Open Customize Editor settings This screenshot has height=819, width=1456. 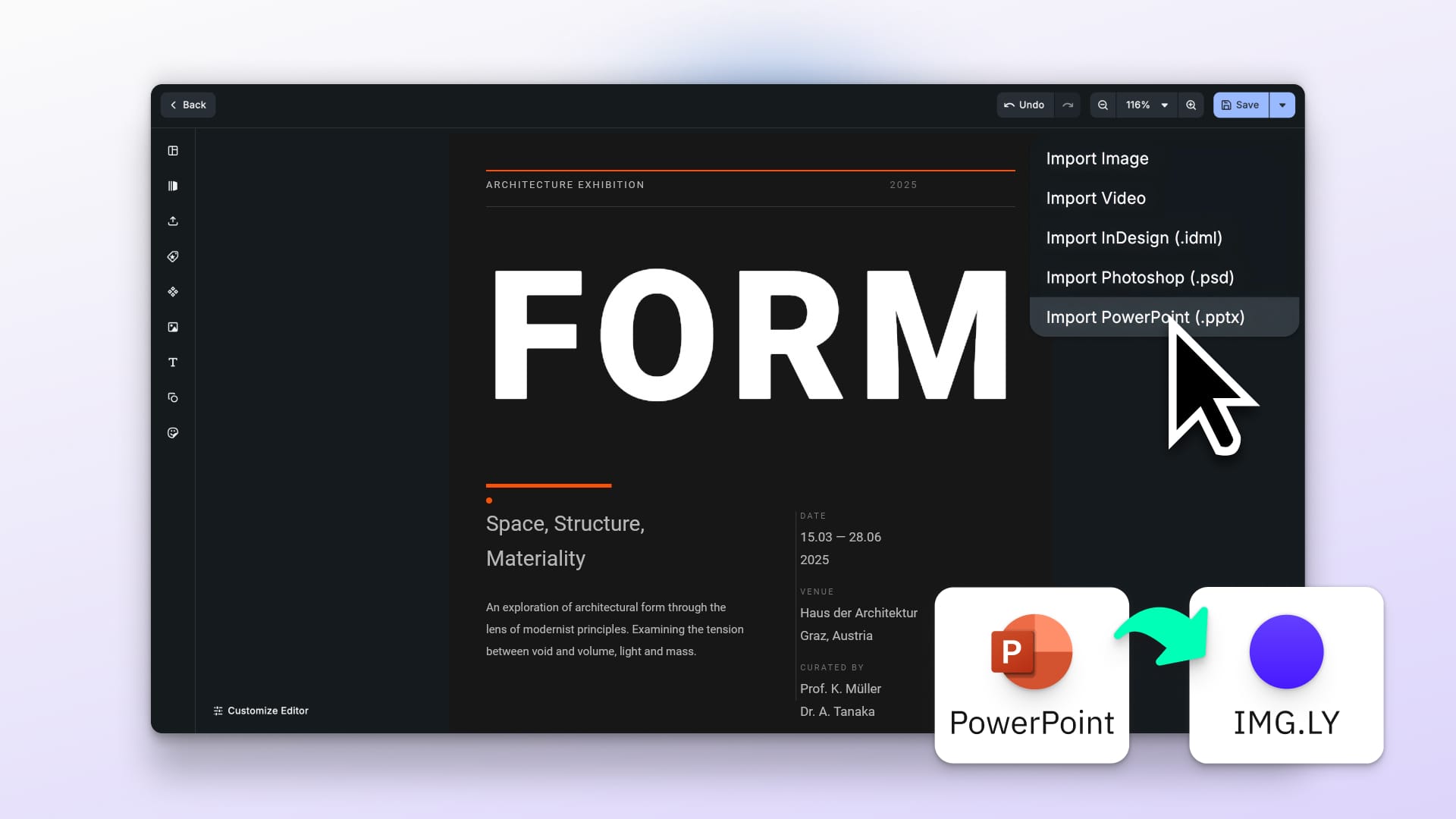coord(261,711)
